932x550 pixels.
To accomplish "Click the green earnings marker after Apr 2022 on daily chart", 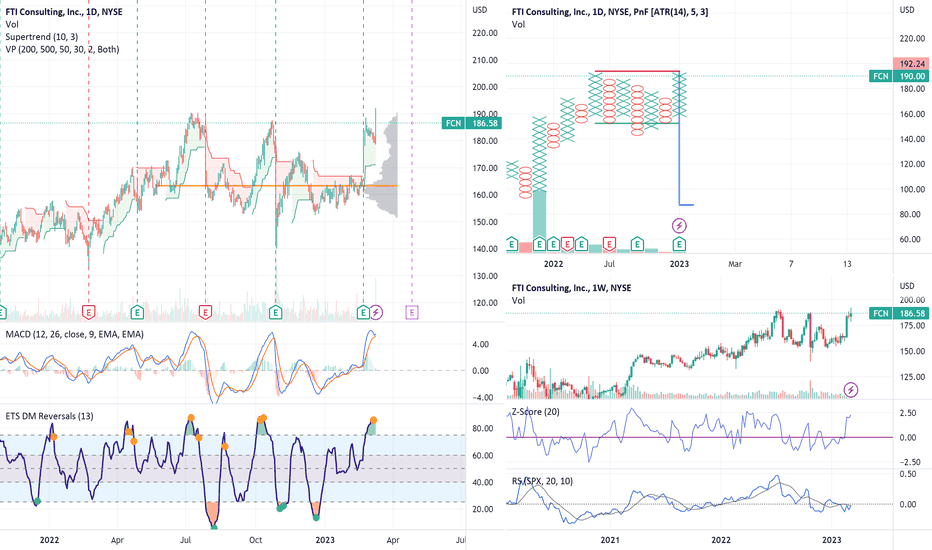I will [x=137, y=312].
